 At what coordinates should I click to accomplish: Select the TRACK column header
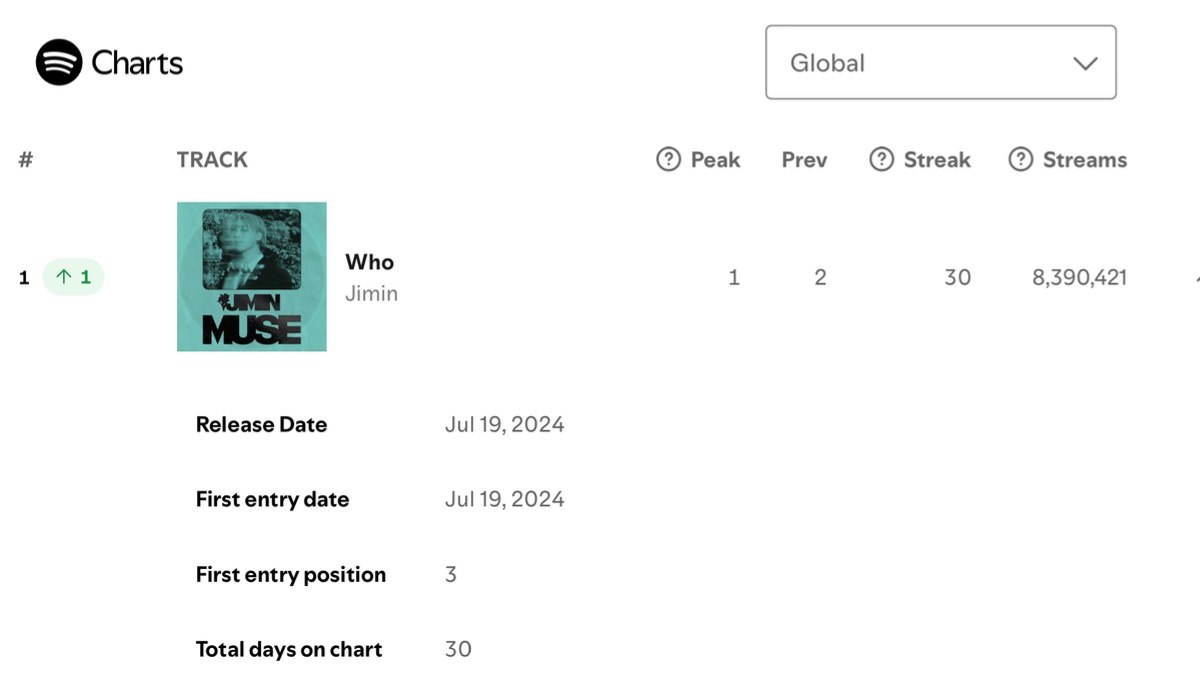tap(212, 160)
